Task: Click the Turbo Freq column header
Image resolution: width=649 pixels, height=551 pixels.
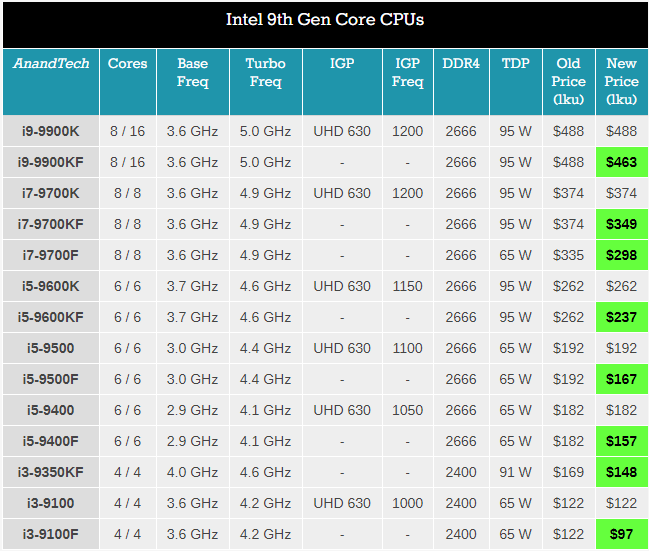Action: 266,82
